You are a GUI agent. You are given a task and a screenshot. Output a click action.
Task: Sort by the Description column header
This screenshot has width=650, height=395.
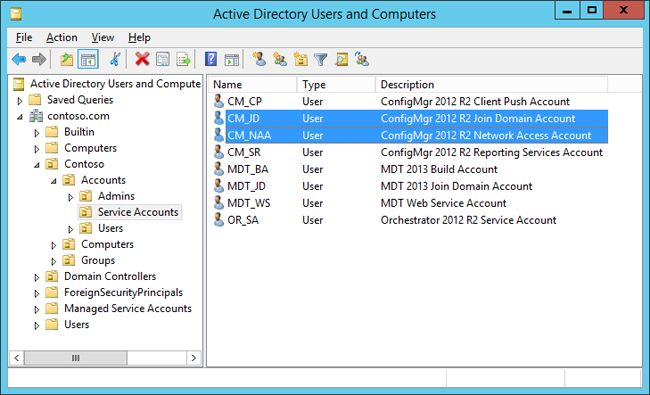(491, 85)
